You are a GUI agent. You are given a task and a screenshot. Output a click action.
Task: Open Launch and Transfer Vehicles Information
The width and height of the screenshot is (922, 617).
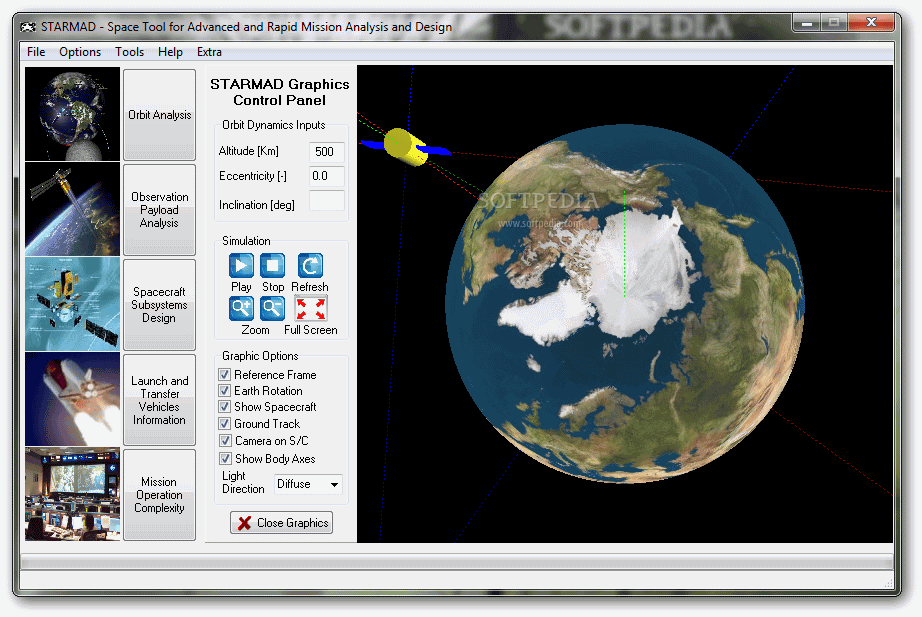[x=159, y=400]
